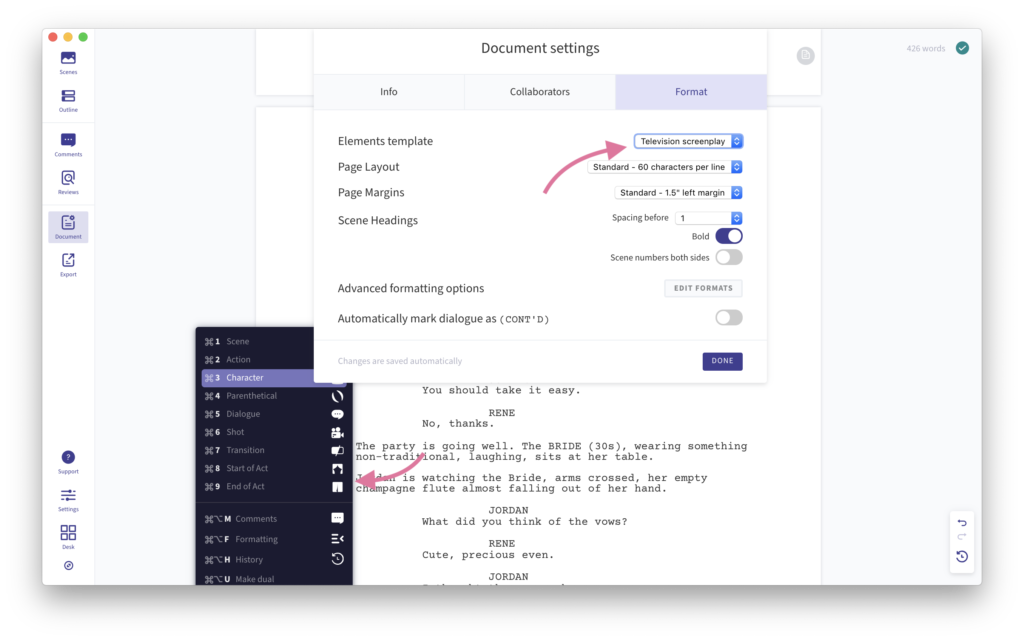Open the Scenes panel
Screen dimensions: 1024x641
(x=67, y=60)
